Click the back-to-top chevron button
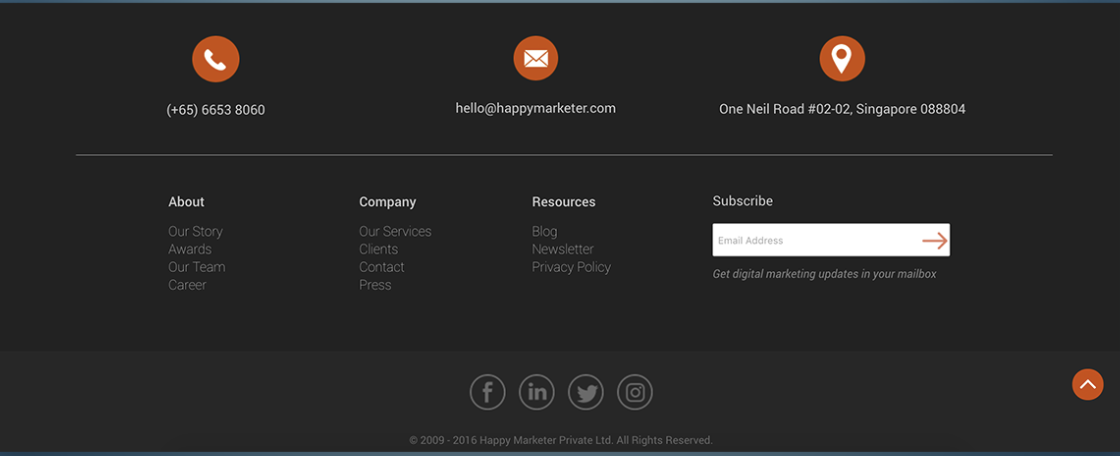 1087,385
